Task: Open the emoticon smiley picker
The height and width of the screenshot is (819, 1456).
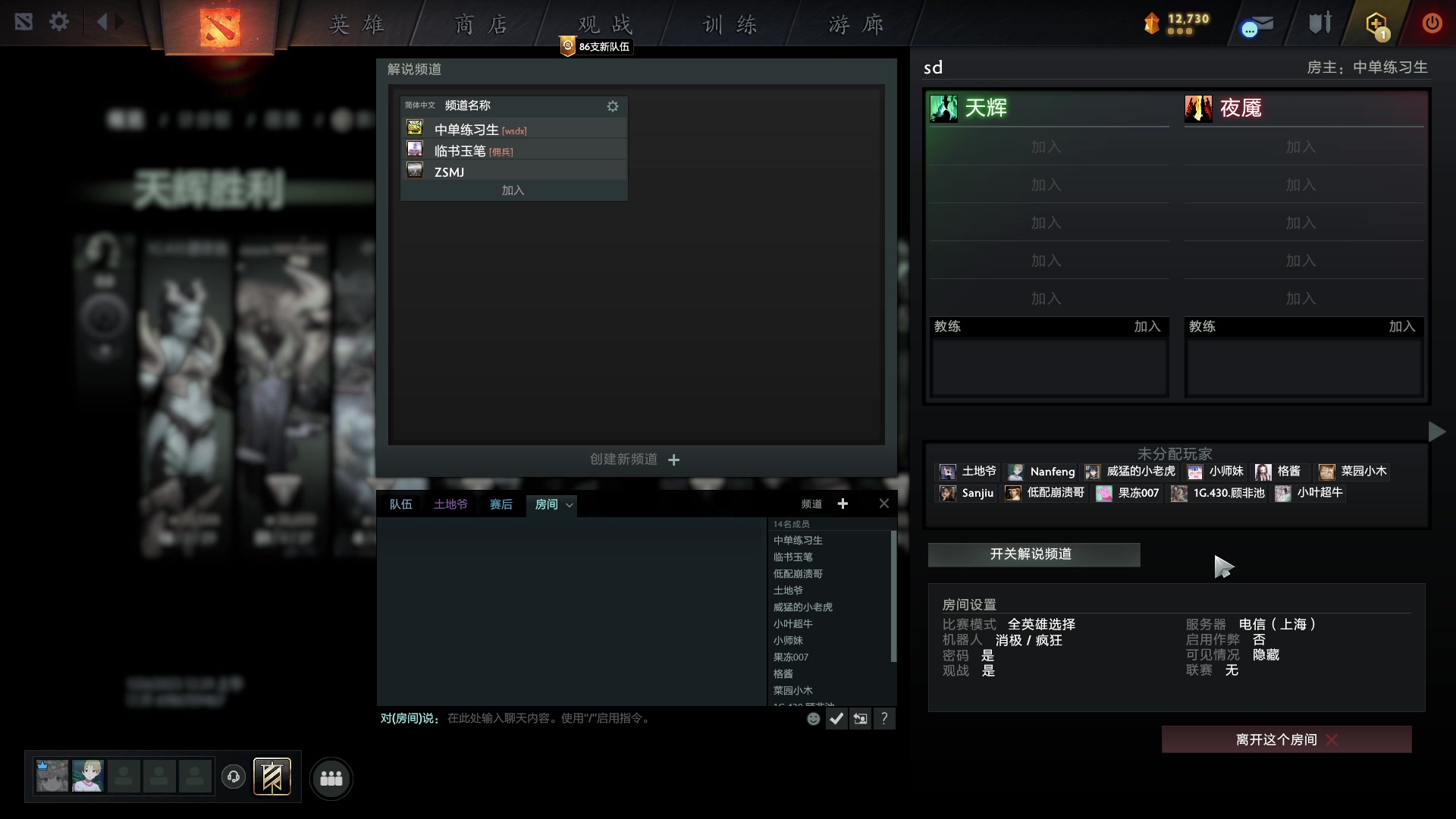Action: coord(814,719)
